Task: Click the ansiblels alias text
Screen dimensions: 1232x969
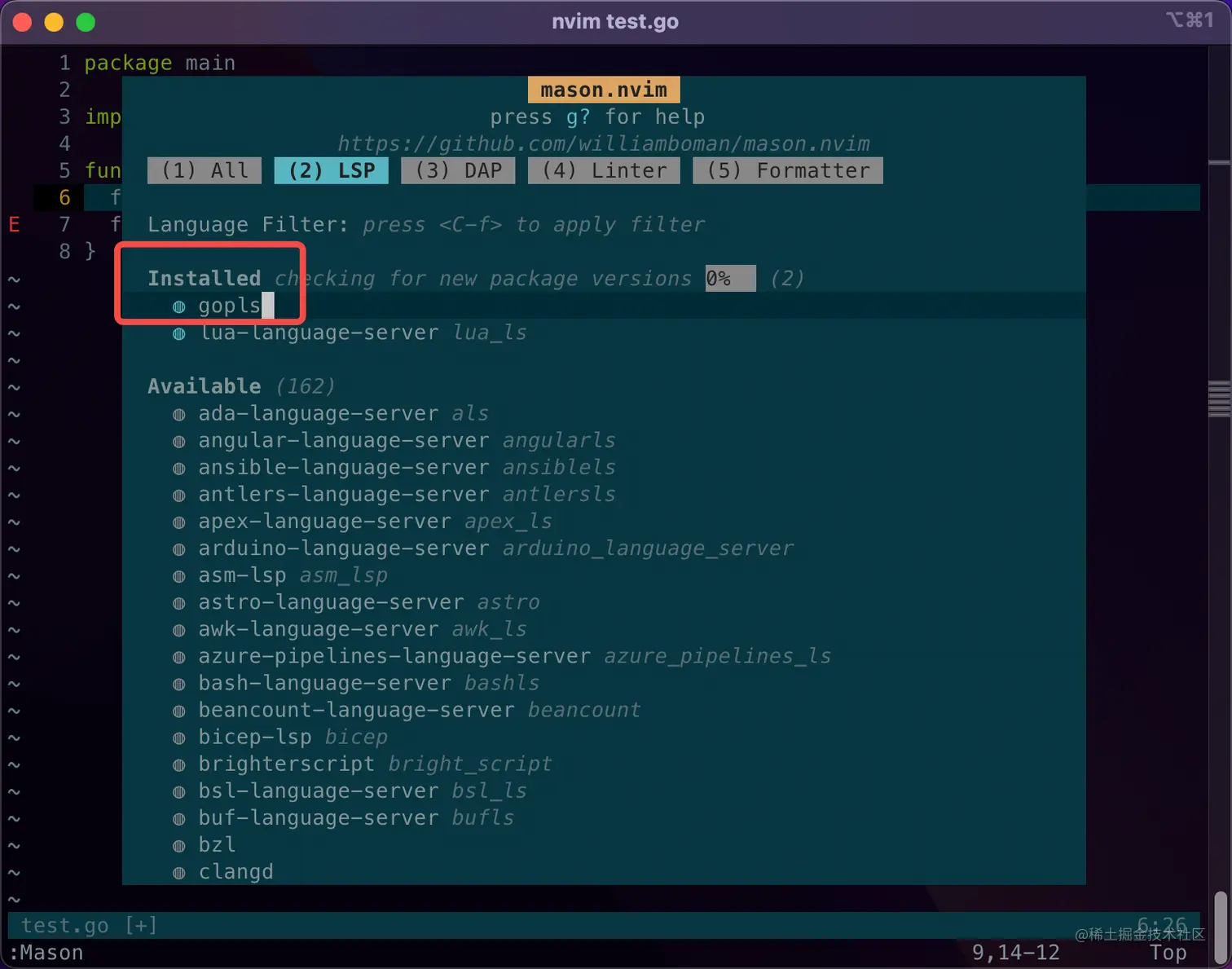Action: 559,468
